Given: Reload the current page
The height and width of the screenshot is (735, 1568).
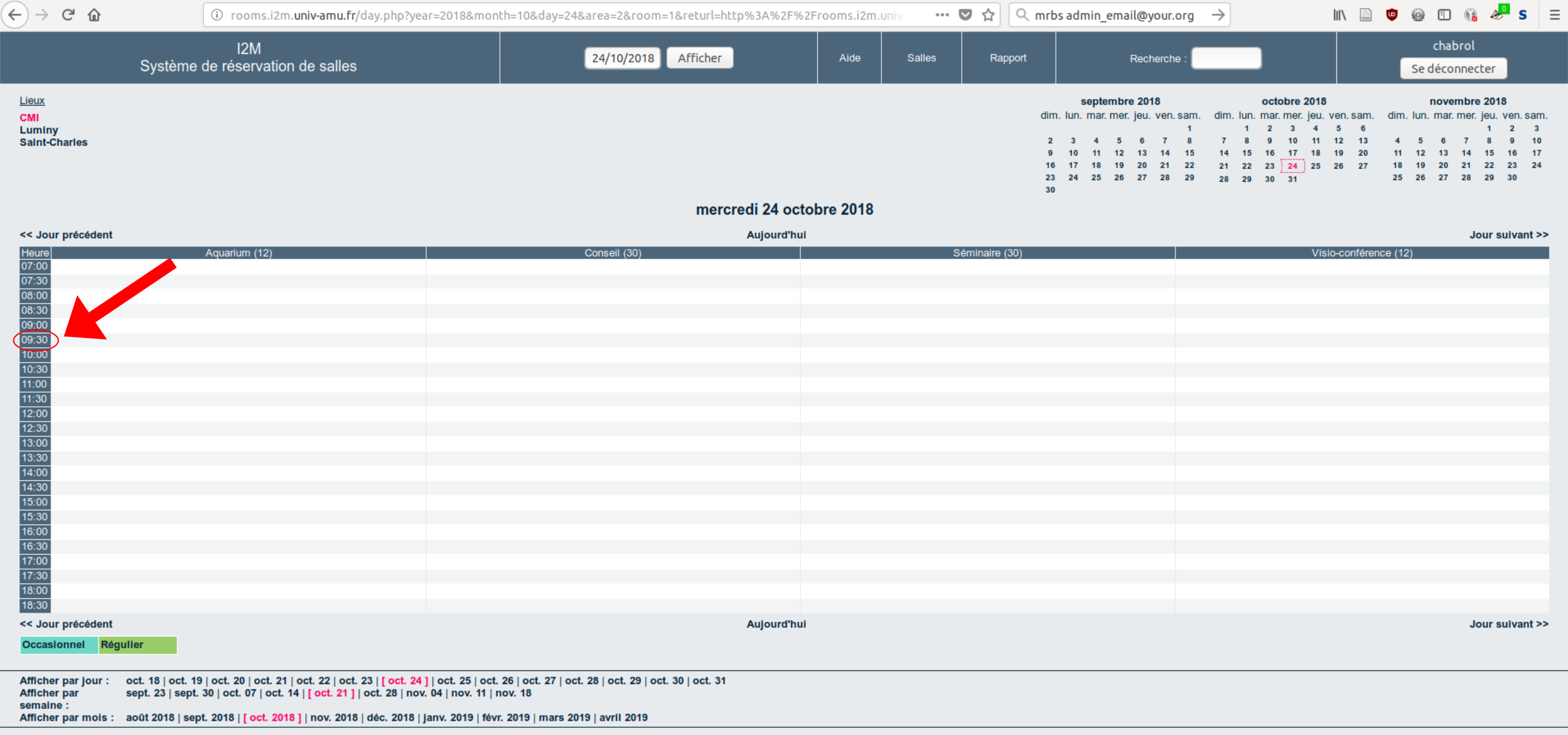Looking at the screenshot, I should point(68,15).
